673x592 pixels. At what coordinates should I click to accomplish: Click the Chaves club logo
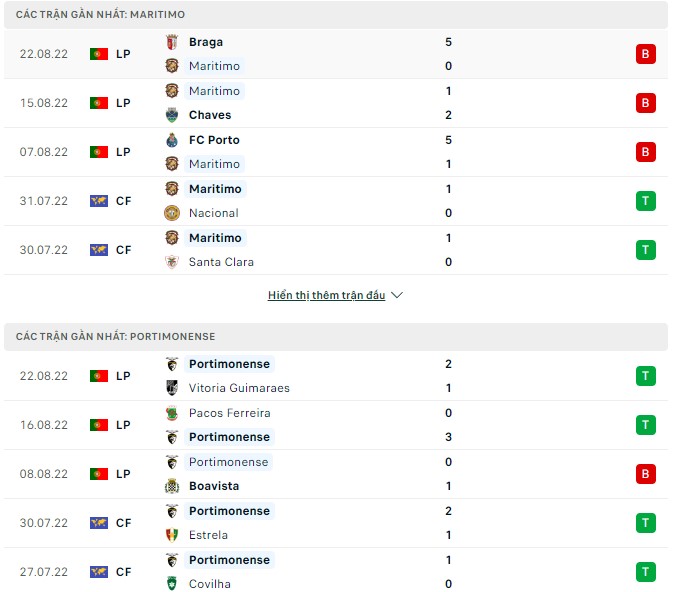click(172, 115)
